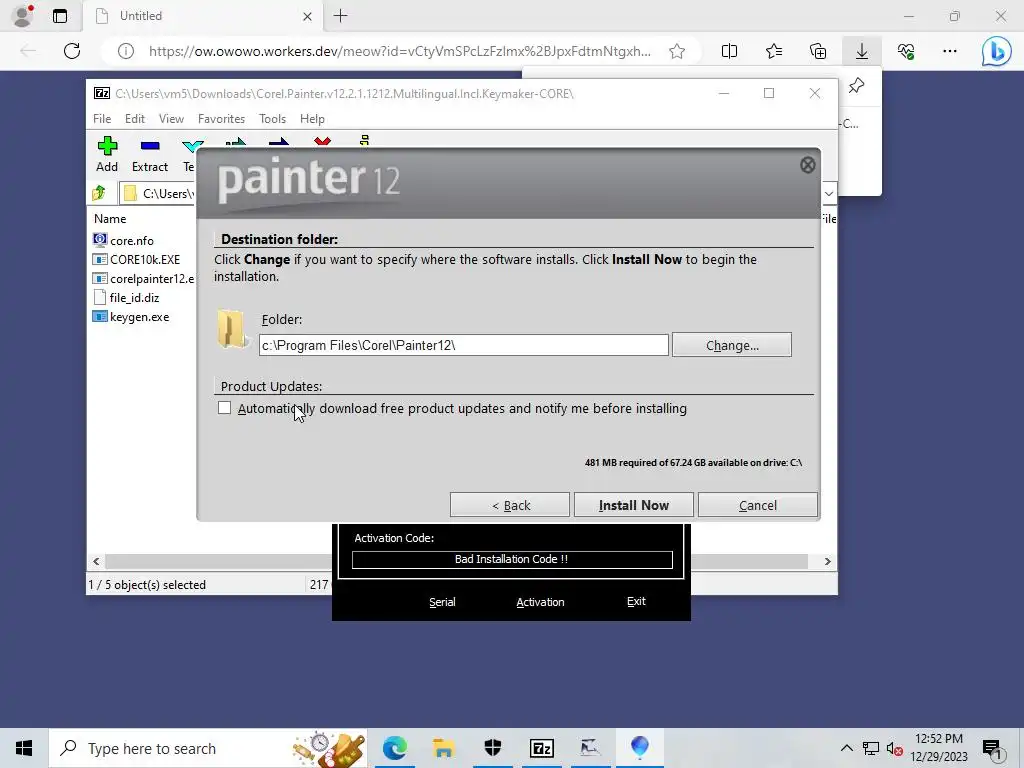Pin the downloads panel with the pin icon
This screenshot has height=768, width=1024.
pos(856,86)
